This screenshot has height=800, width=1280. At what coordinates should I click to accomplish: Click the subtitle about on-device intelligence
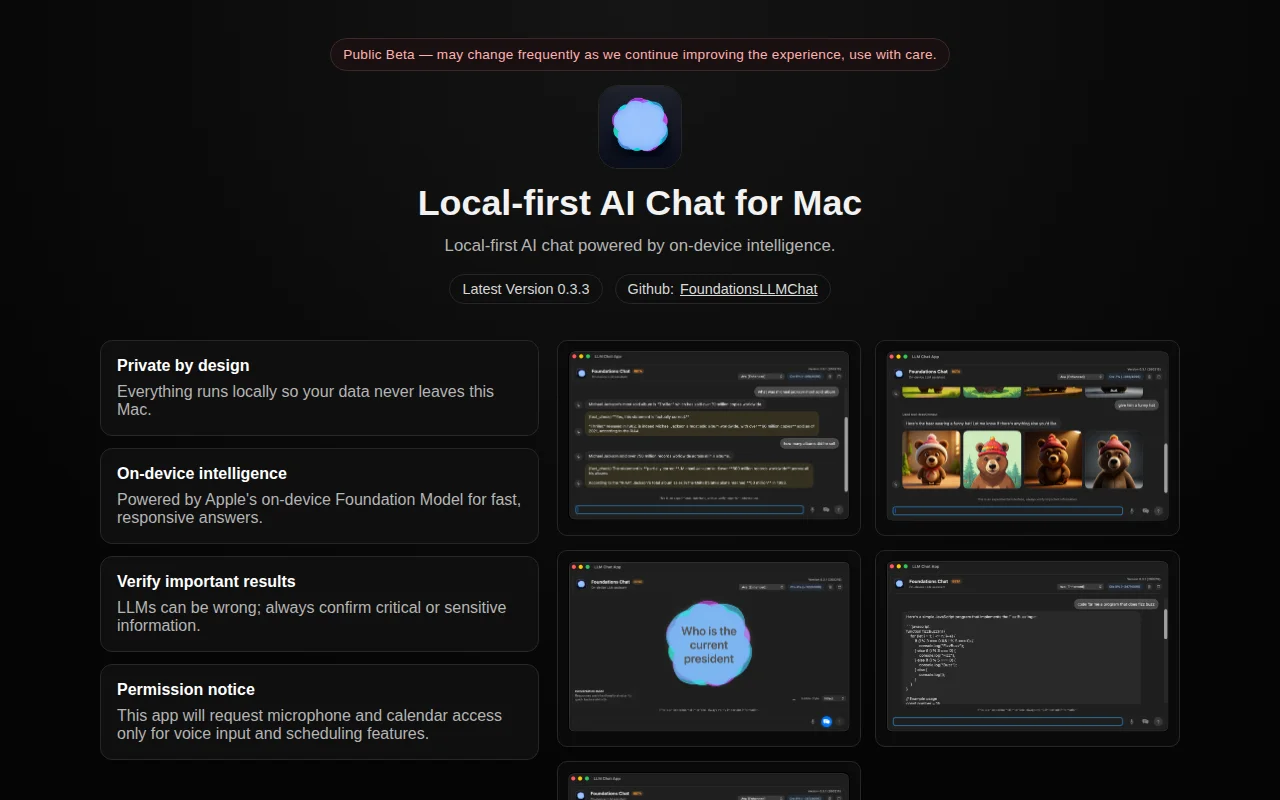[x=640, y=245]
